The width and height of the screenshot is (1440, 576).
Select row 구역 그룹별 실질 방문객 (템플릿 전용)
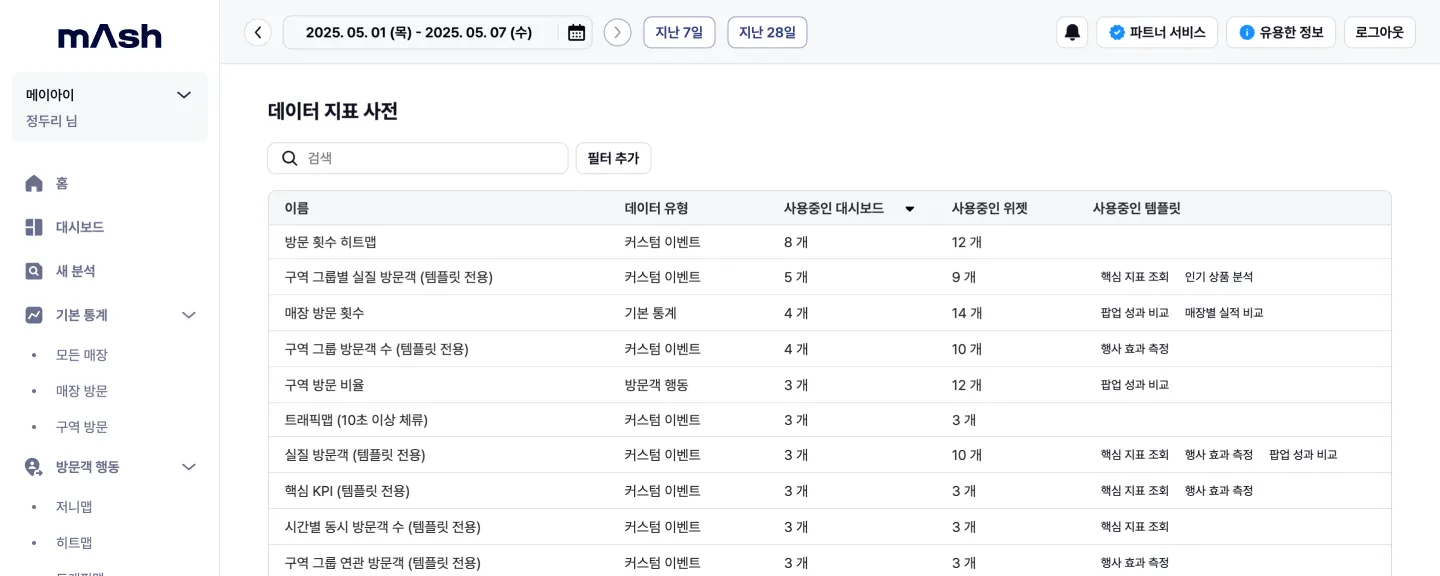[x=830, y=277]
